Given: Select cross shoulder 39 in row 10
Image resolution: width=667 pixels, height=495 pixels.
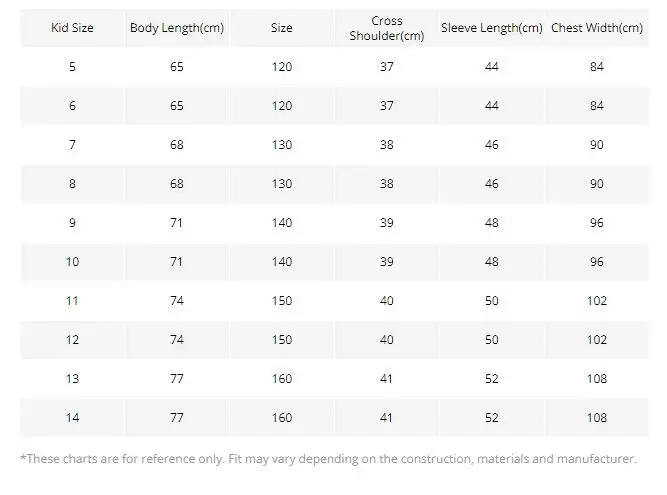Looking at the screenshot, I should coord(387,262).
